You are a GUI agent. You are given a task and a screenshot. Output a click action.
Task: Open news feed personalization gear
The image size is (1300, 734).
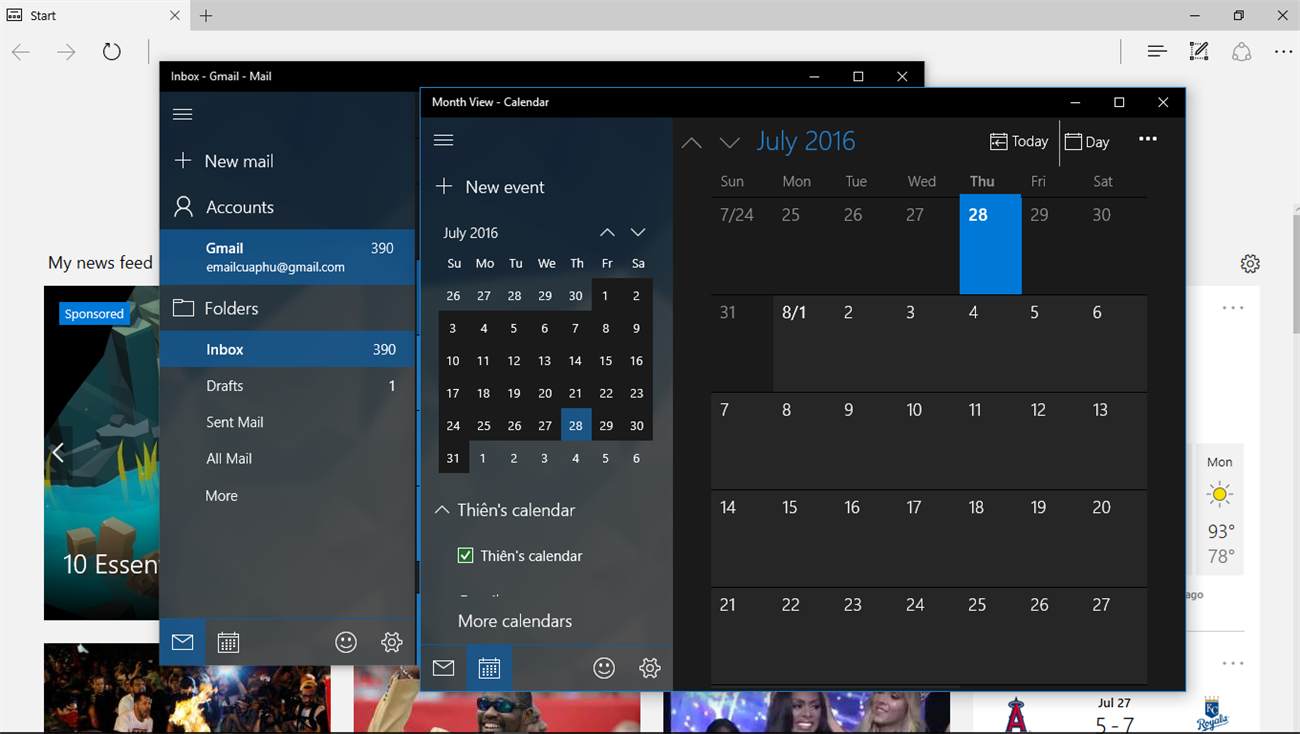(1250, 263)
